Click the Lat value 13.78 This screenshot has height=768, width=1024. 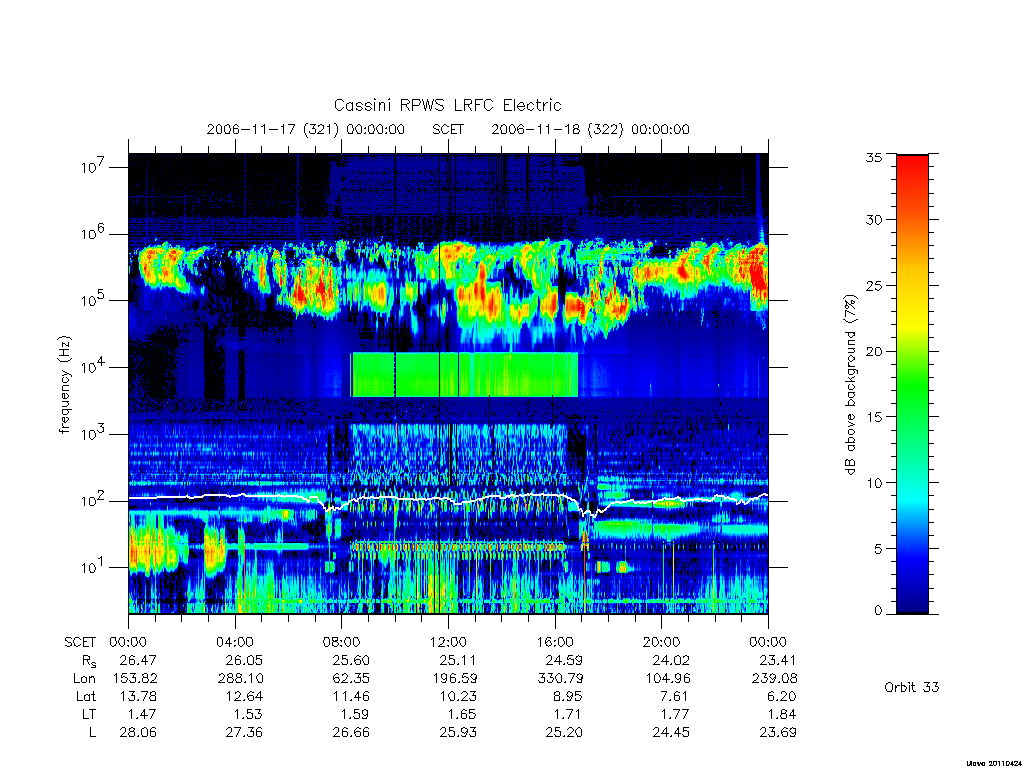[138, 696]
